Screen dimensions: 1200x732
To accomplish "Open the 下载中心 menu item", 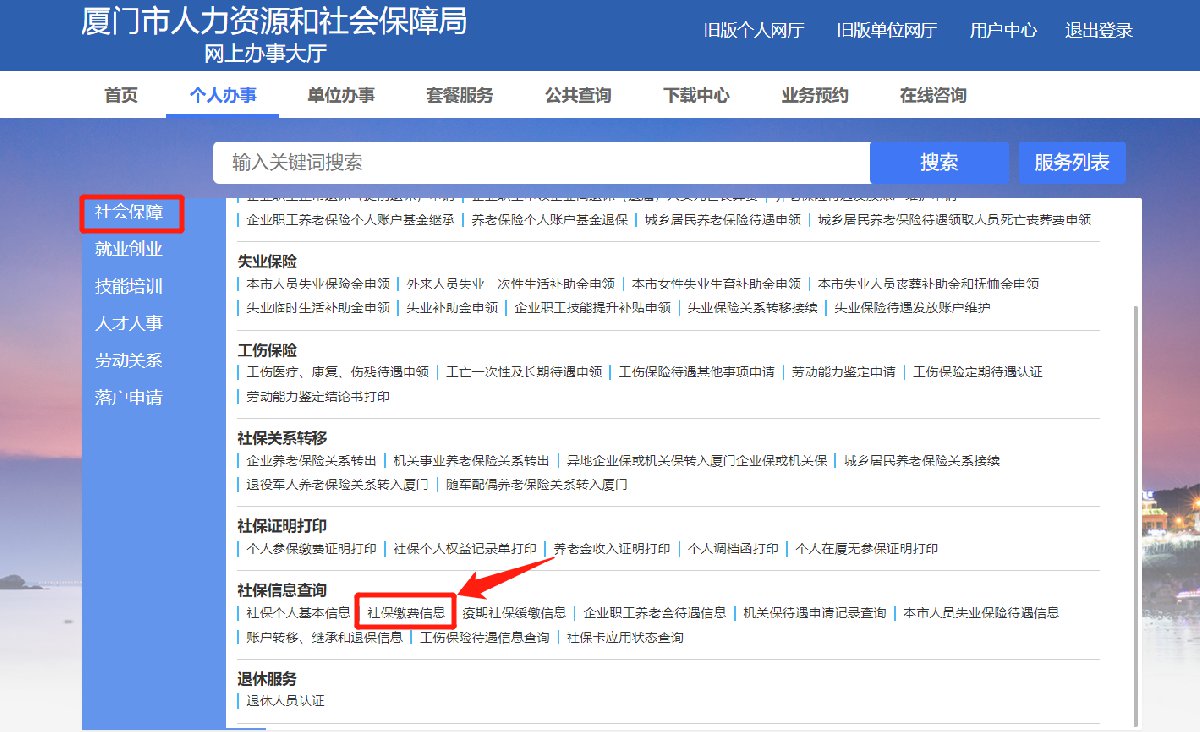I will 696,96.
